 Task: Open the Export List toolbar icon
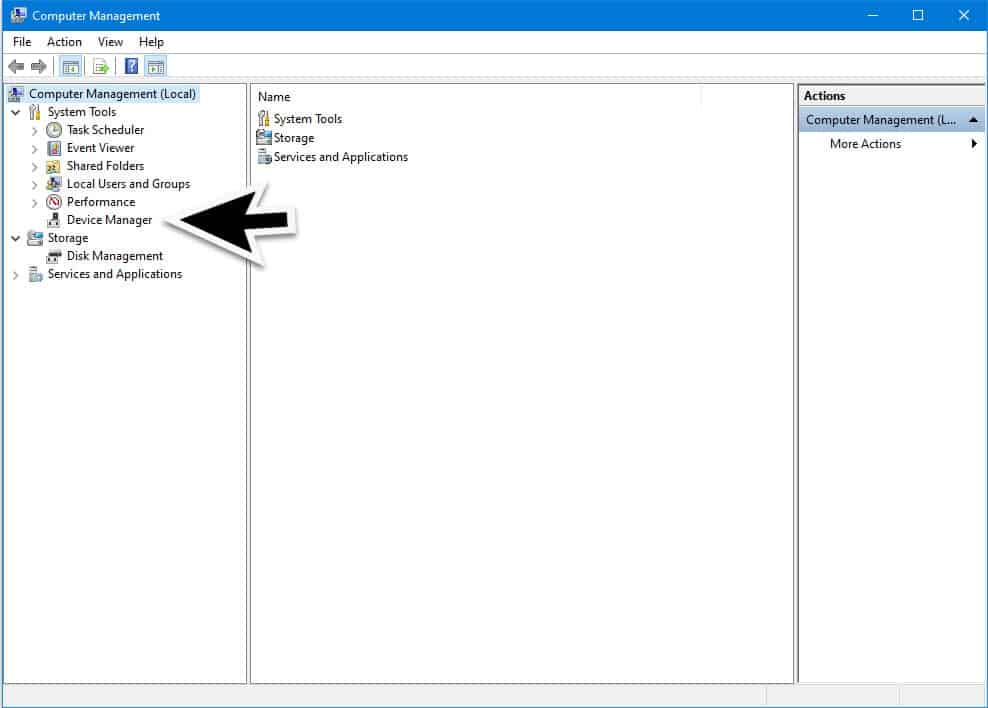[100, 66]
